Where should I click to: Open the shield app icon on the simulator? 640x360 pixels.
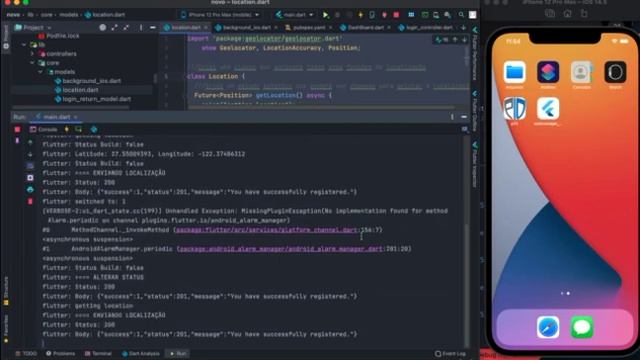[x=514, y=109]
